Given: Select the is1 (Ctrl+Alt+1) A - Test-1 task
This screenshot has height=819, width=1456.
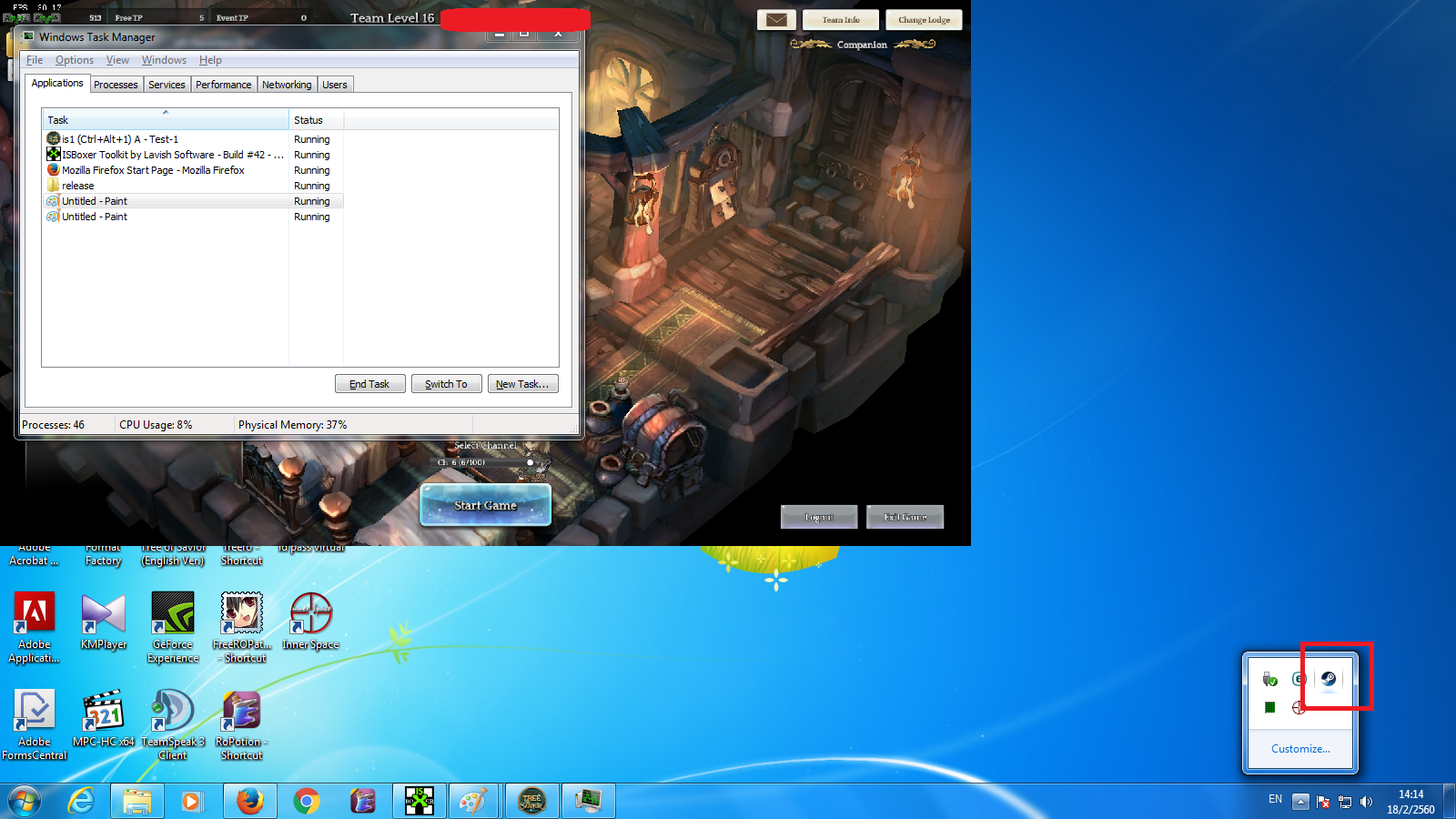Looking at the screenshot, I should (x=194, y=139).
